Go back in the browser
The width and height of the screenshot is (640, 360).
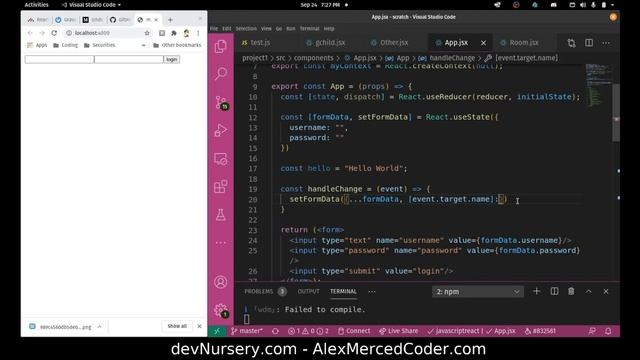30,33
